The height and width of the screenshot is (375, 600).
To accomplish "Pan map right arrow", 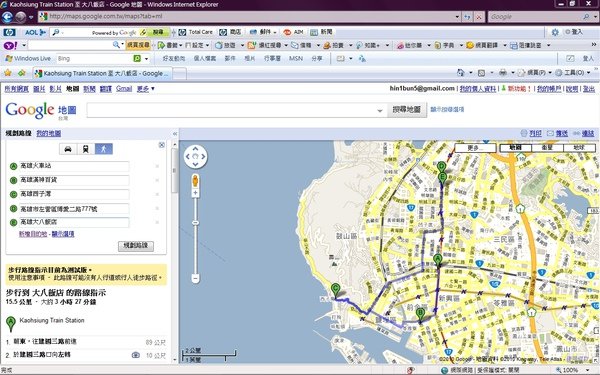I will 203,156.
